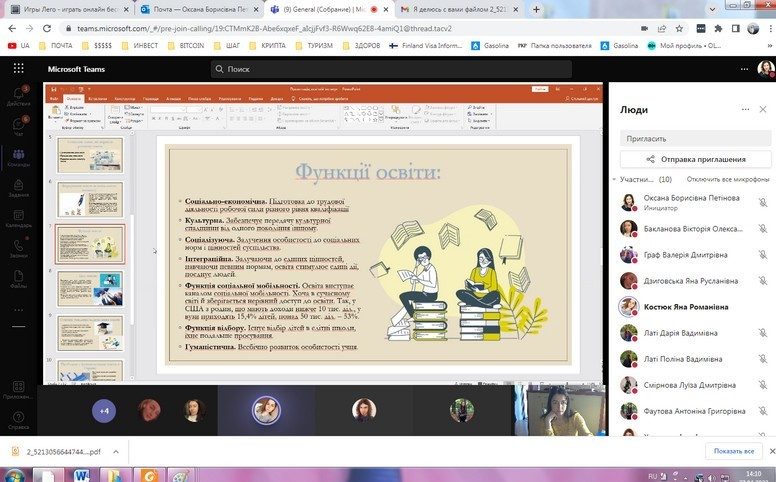Click Отправка приглашения button

pos(695,159)
